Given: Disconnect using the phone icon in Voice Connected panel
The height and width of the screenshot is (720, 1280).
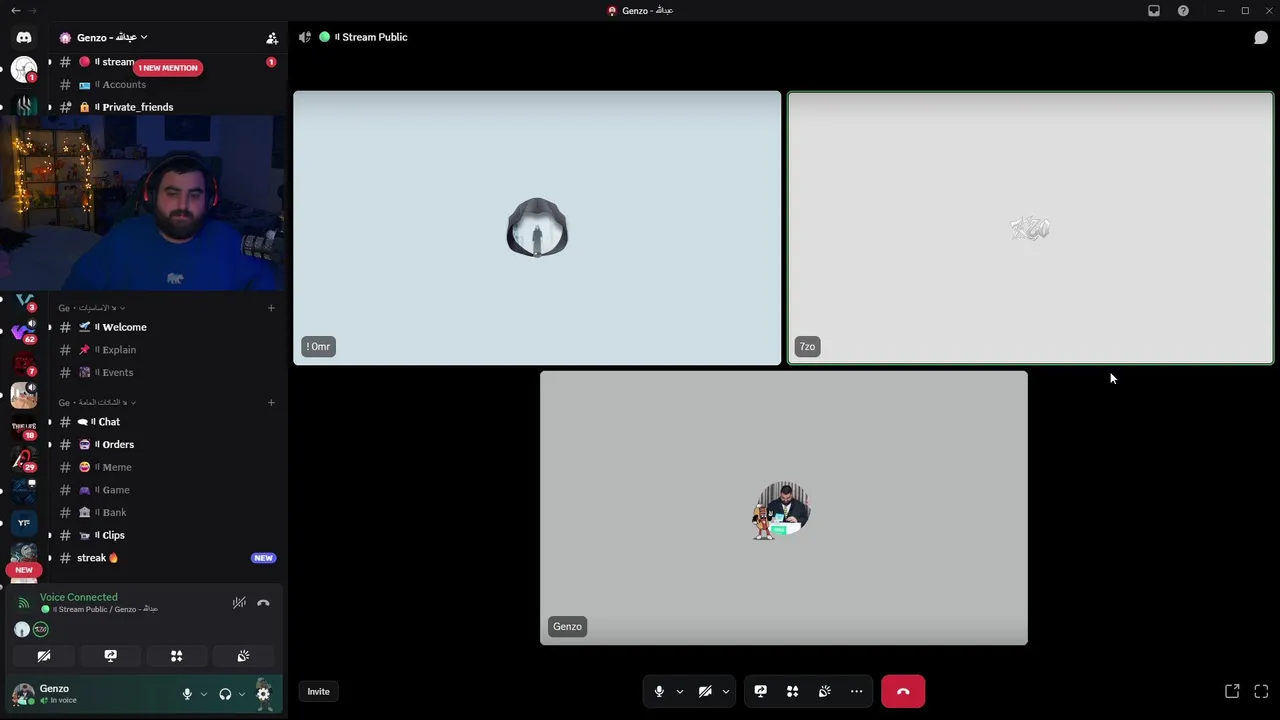Looking at the screenshot, I should [263, 603].
